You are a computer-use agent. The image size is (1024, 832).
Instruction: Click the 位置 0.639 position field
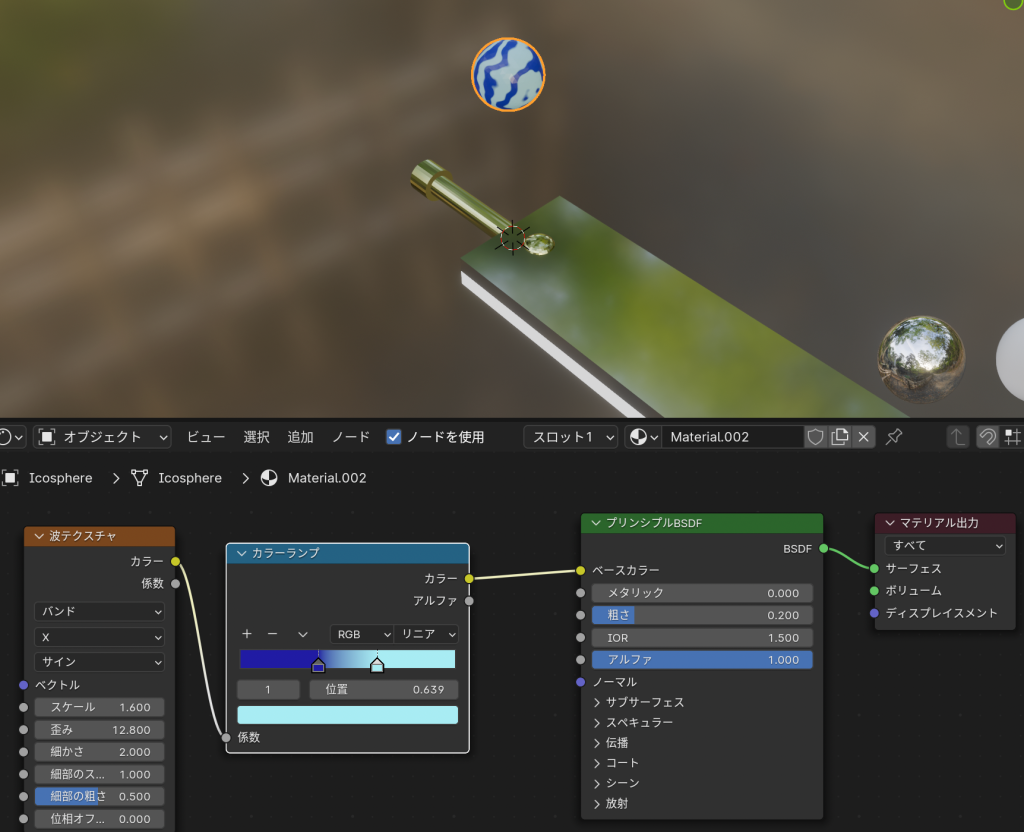384,690
